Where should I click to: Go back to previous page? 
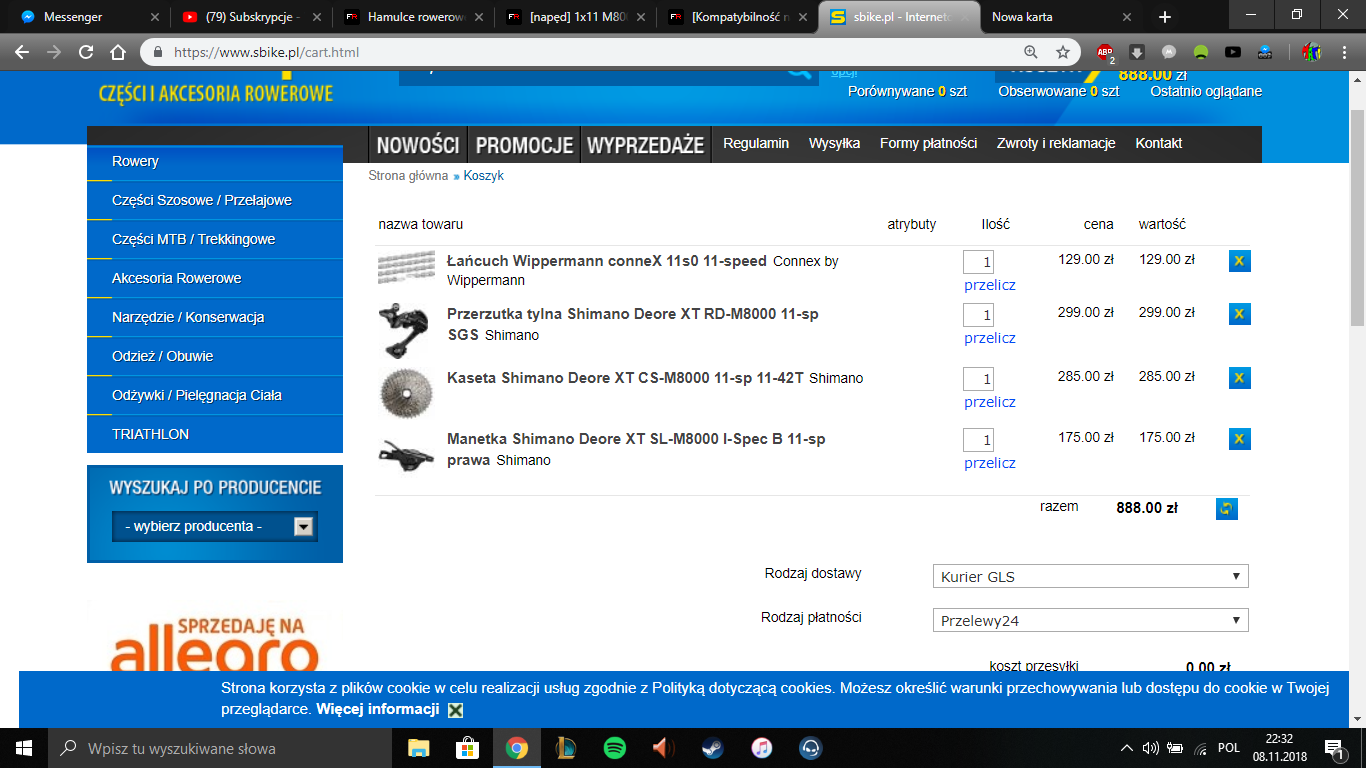[22, 52]
